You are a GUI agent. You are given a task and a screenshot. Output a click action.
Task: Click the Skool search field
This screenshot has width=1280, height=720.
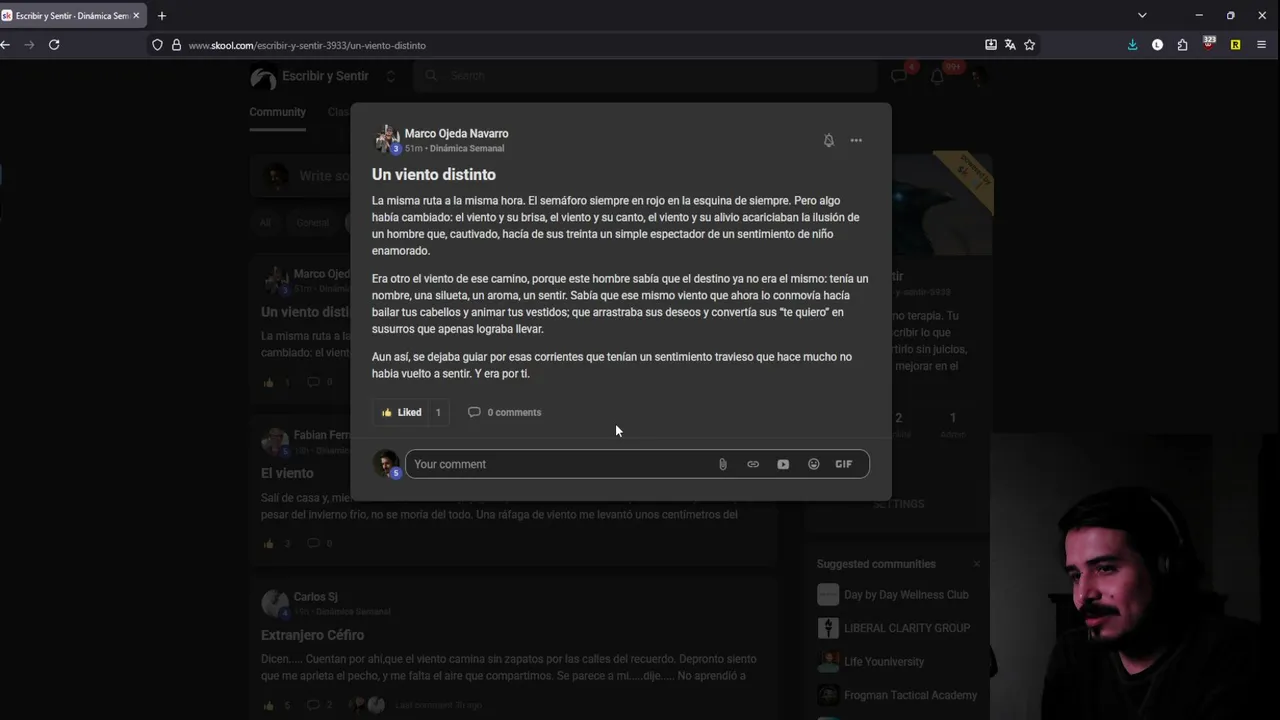645,76
